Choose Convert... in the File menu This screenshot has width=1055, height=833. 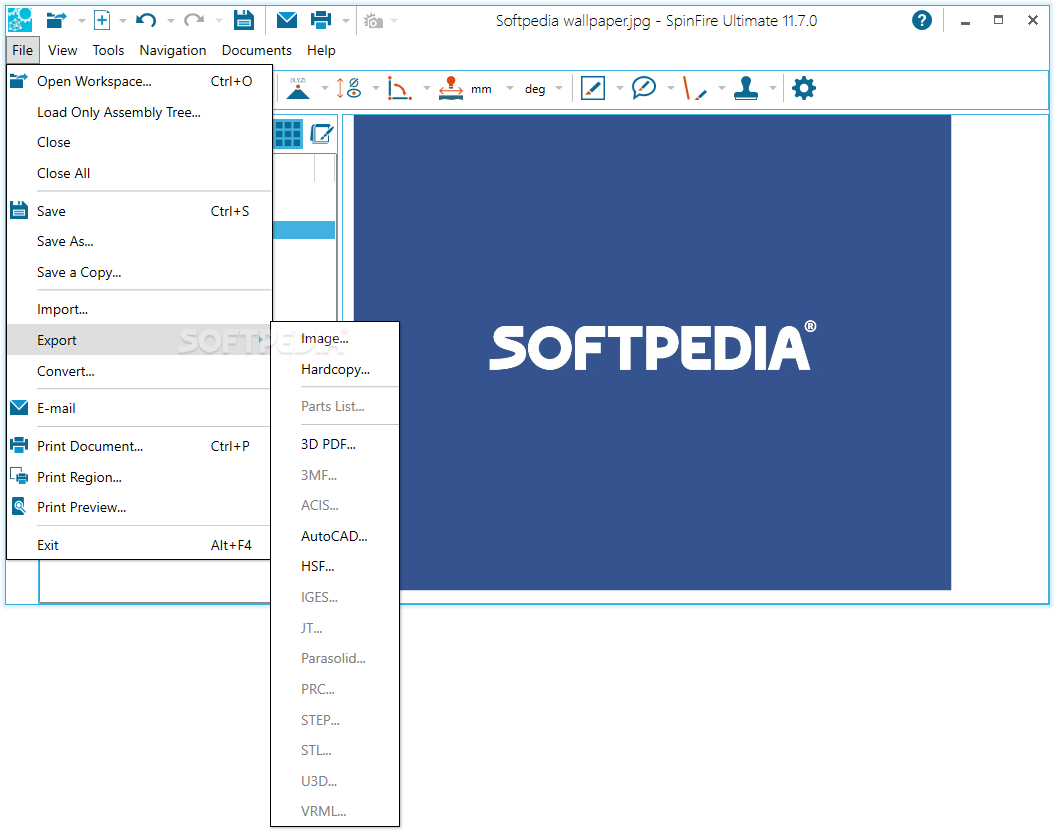pos(139,371)
